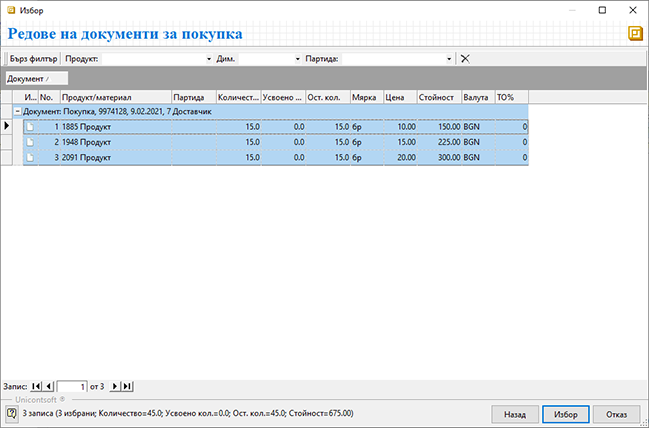
Task: Click the Валута column header
Action: pos(478,97)
